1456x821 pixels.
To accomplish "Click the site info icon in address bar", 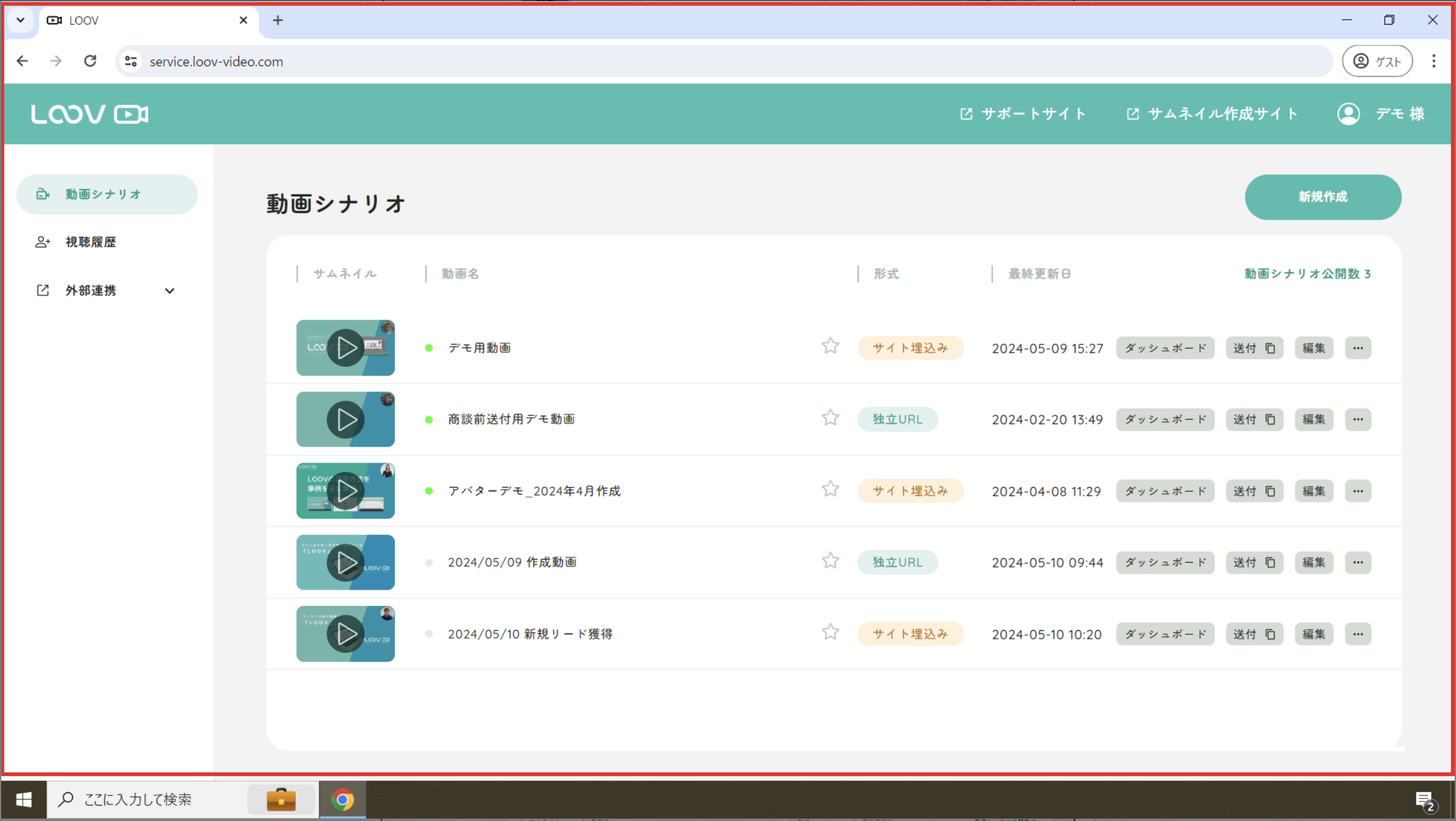I will point(131,61).
